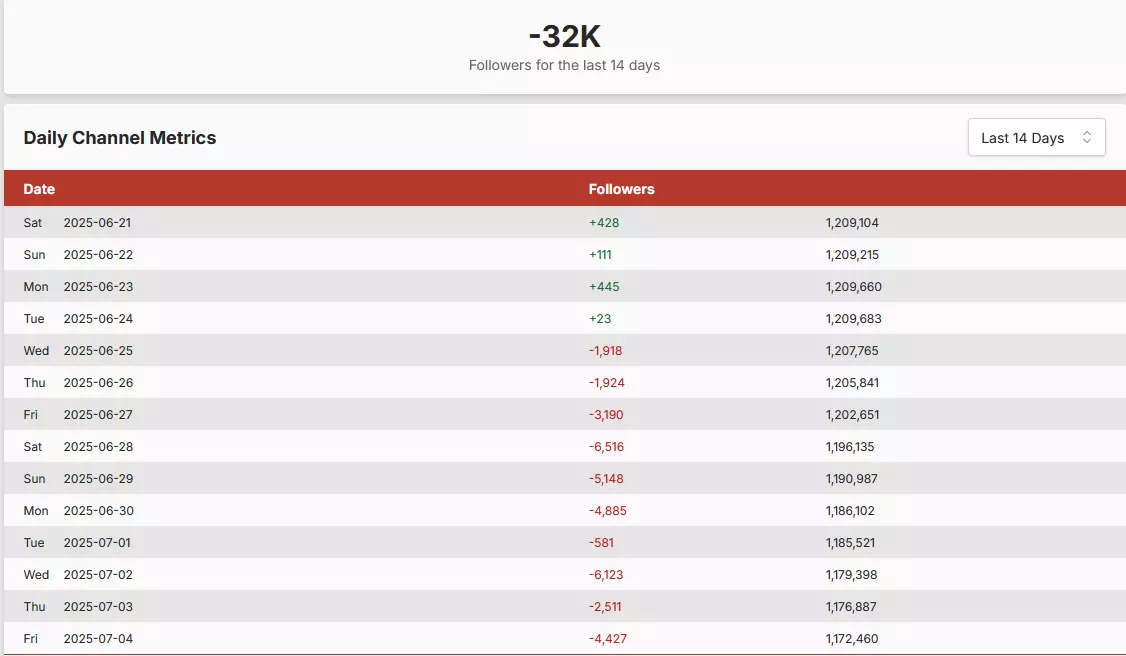Click the 'Tue' label beside 2025-07-01
Screen dimensions: 1126x656
click(x=34, y=543)
